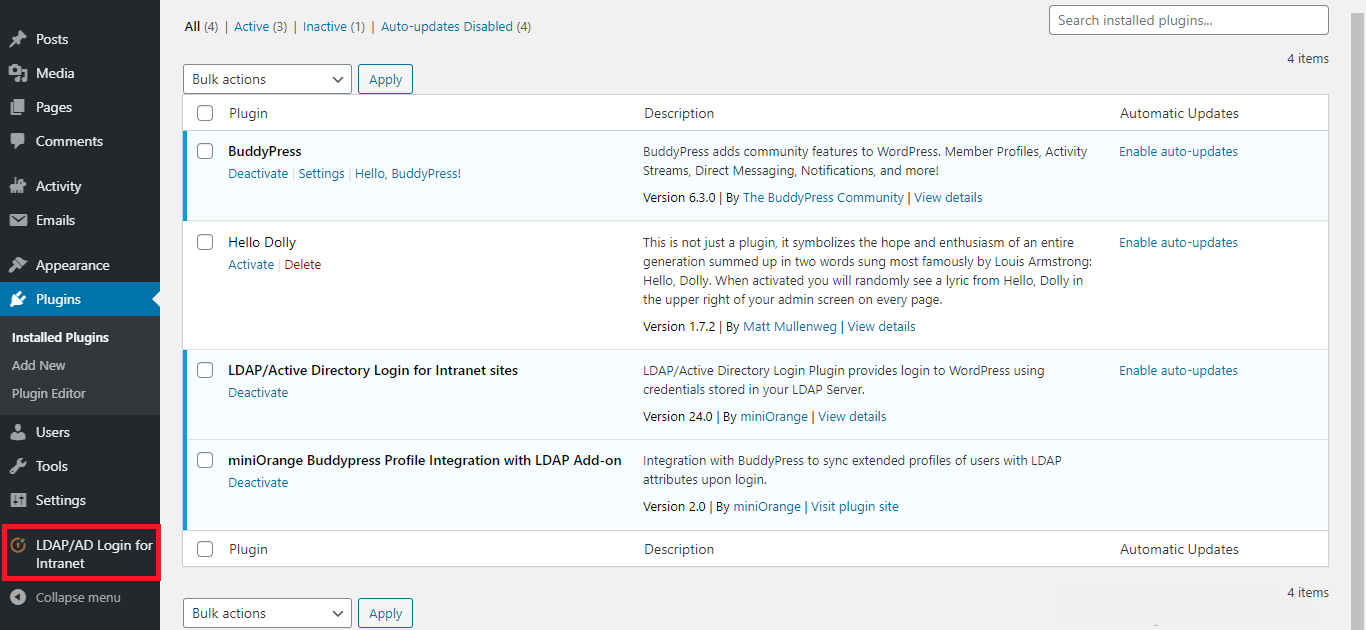The height and width of the screenshot is (630, 1366).
Task: Select the Hello Dolly plugin checkbox
Action: [205, 241]
